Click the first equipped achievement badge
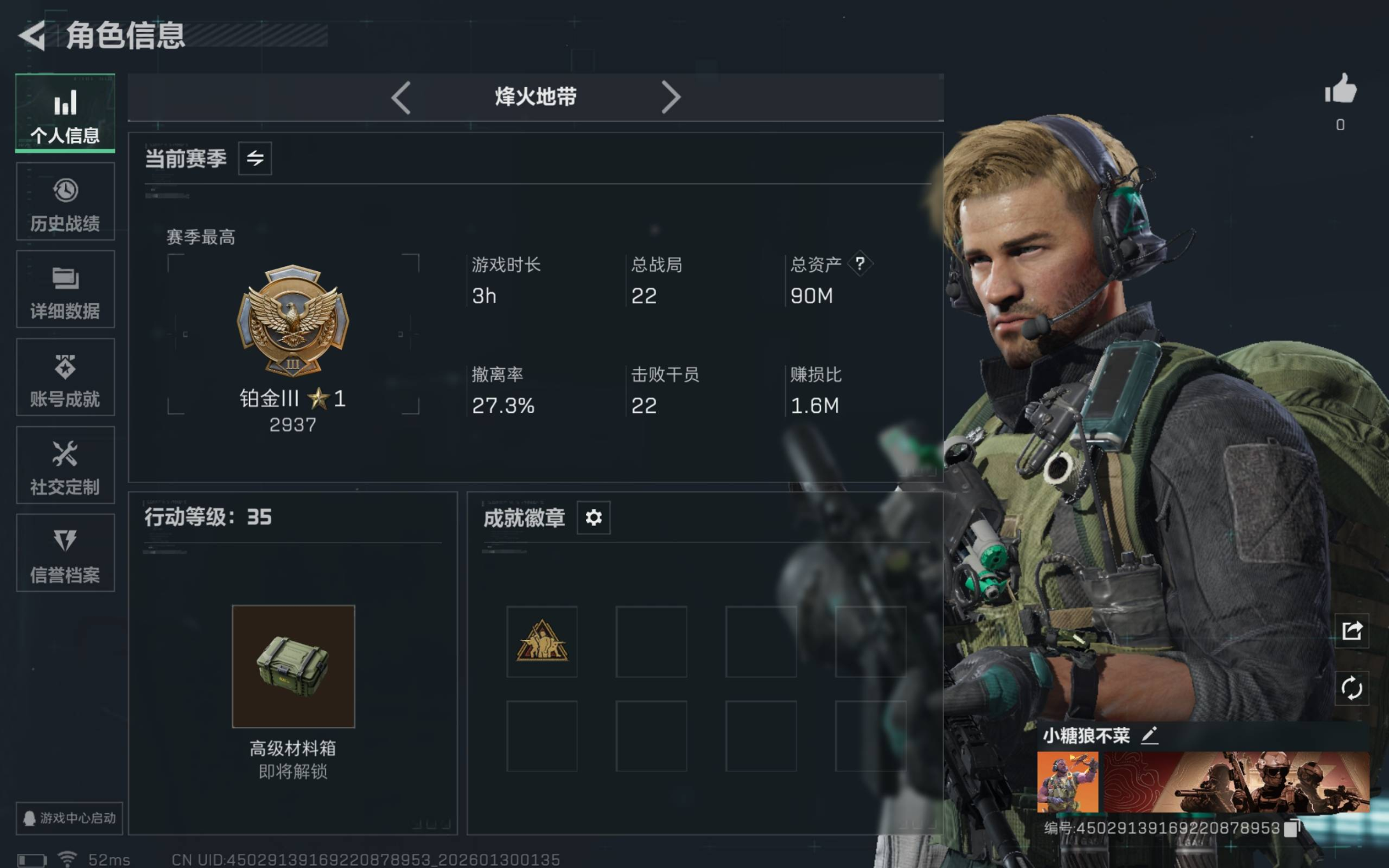1389x868 pixels. click(x=542, y=641)
